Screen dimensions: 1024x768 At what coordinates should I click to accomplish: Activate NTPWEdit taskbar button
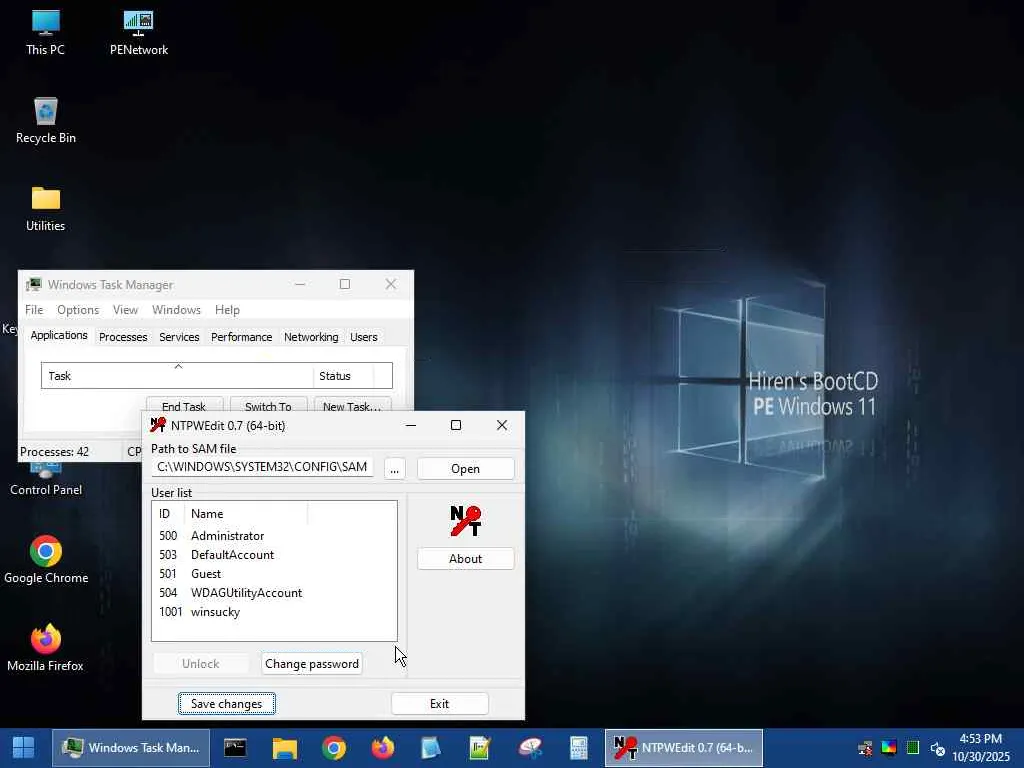[684, 748]
